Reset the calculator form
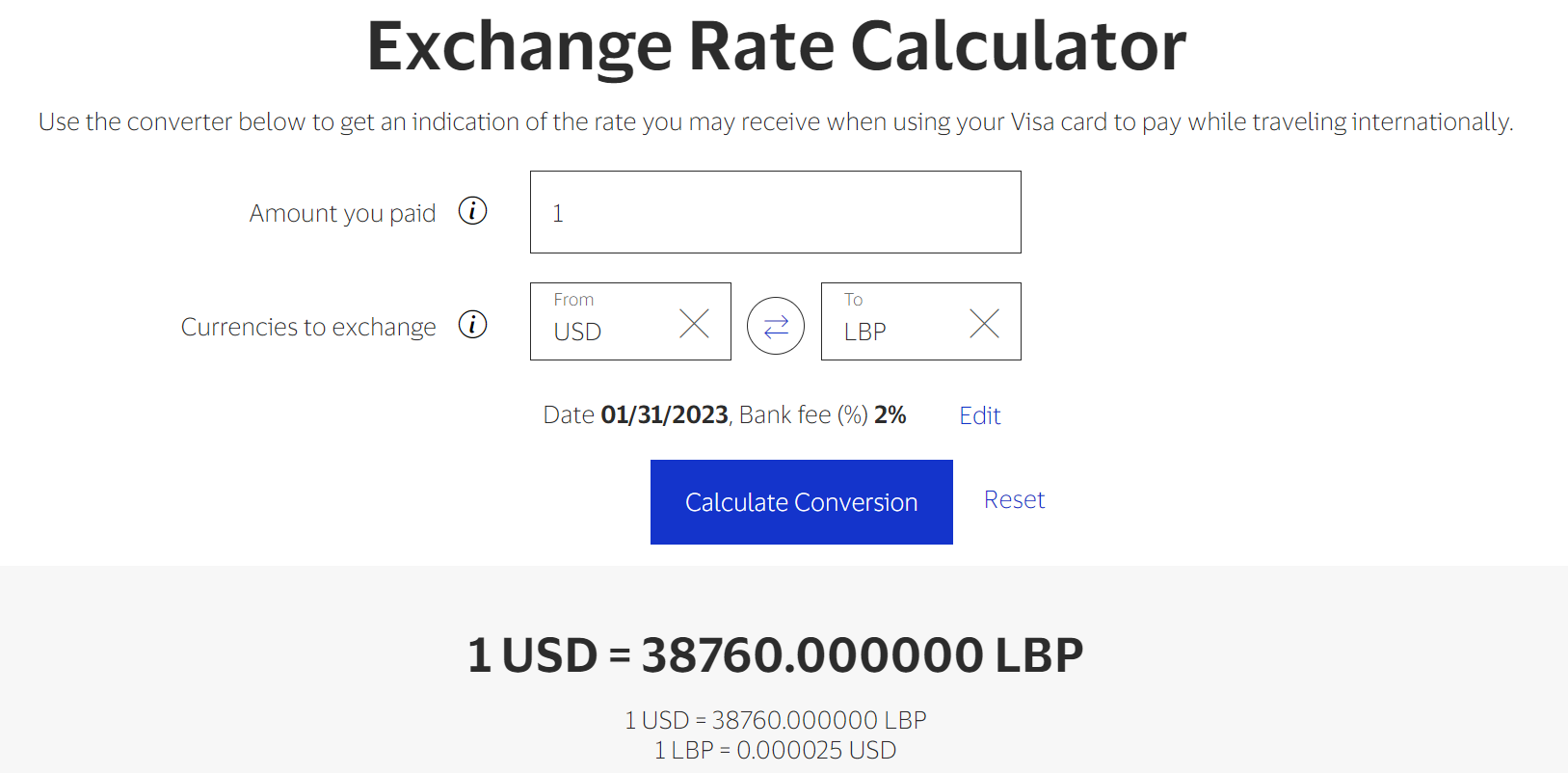Viewport: 1568px width, 773px height. click(x=1014, y=500)
